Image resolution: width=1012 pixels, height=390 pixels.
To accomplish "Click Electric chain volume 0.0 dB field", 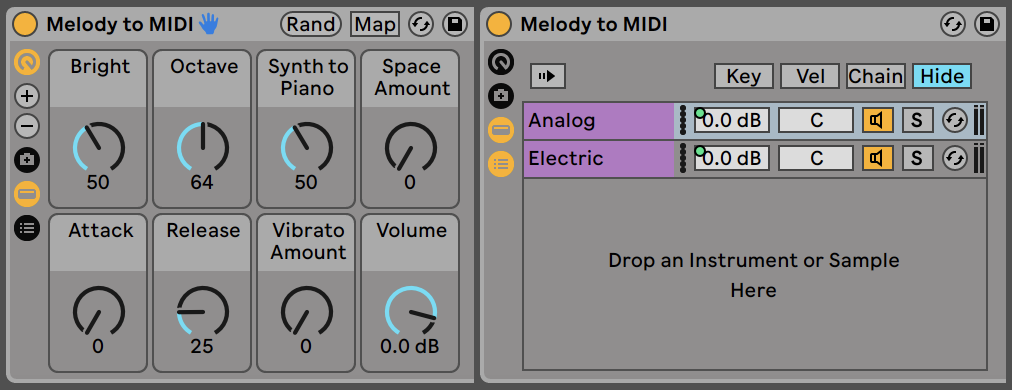I will pyautogui.click(x=732, y=158).
